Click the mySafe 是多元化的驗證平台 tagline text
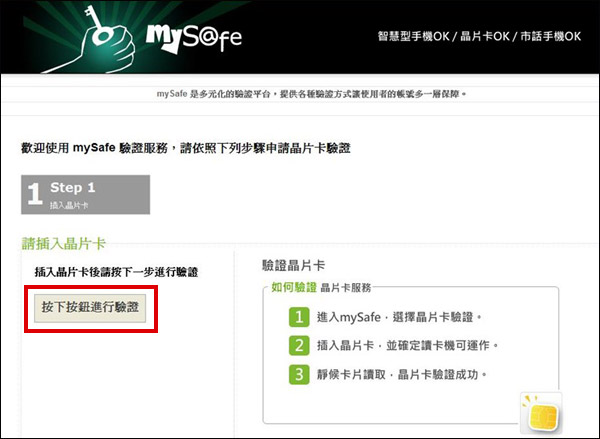 pyautogui.click(x=311, y=94)
